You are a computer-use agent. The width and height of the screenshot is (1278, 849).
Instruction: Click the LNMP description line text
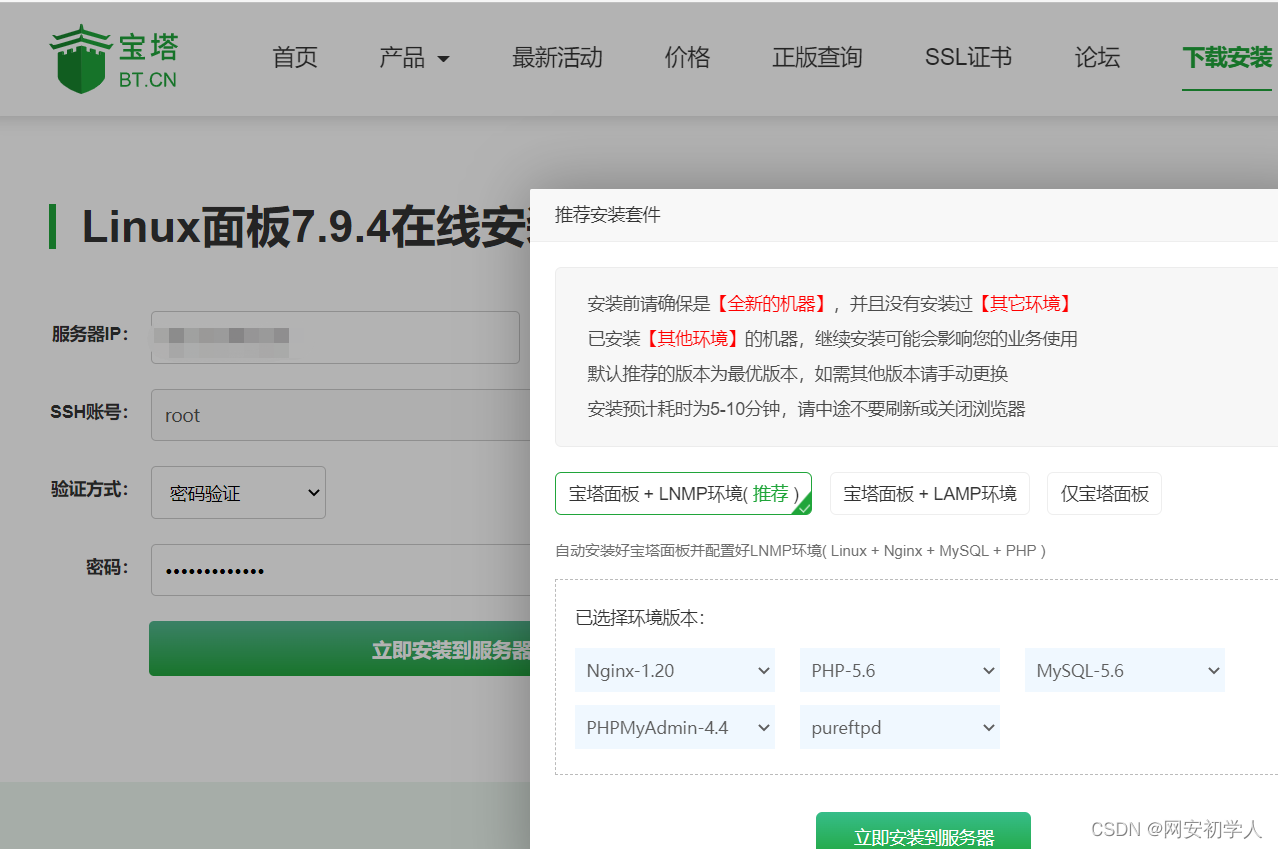[800, 551]
